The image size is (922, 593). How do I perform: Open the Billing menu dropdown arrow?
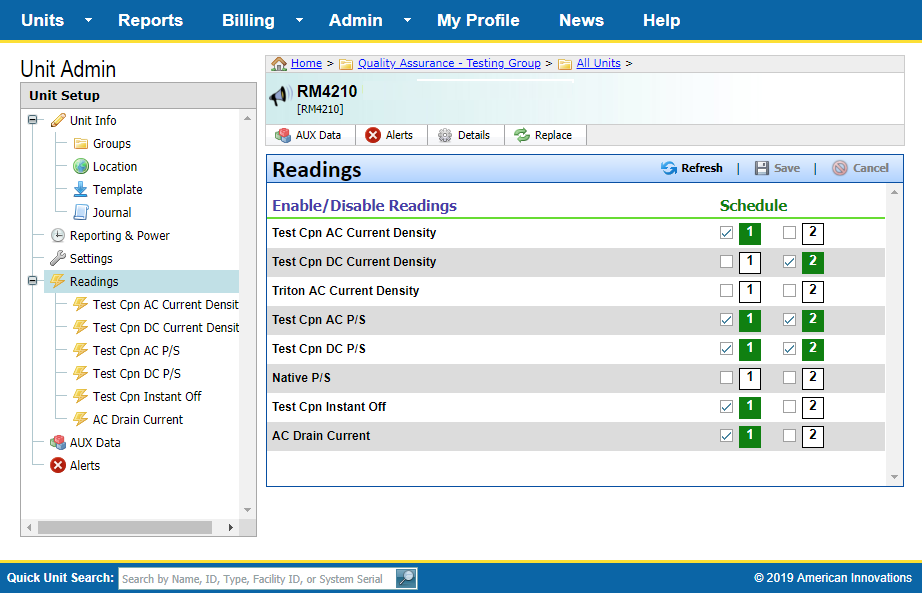click(x=300, y=20)
